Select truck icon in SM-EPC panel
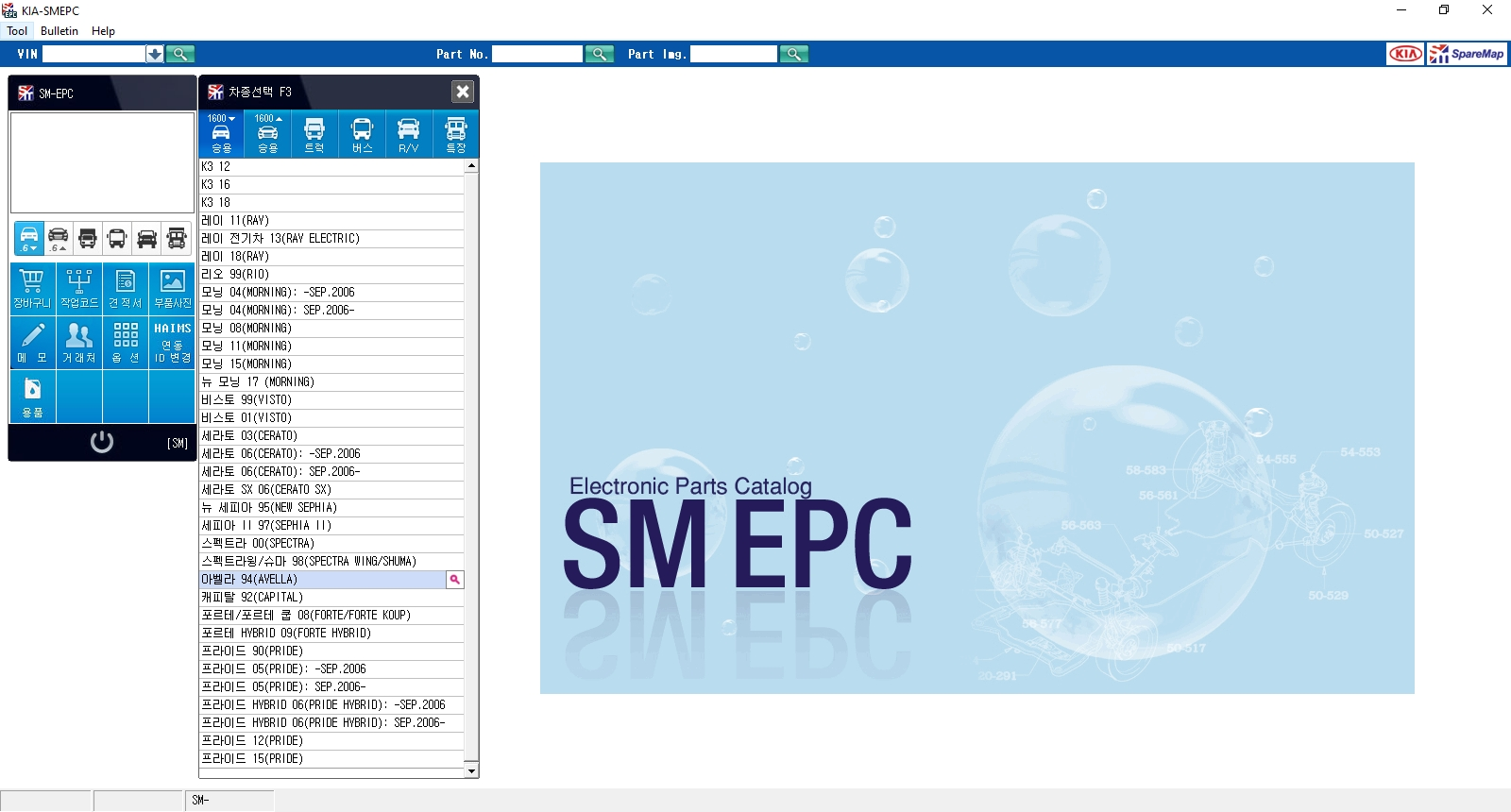Screen dimensions: 1511x812 pyautogui.click(x=88, y=238)
